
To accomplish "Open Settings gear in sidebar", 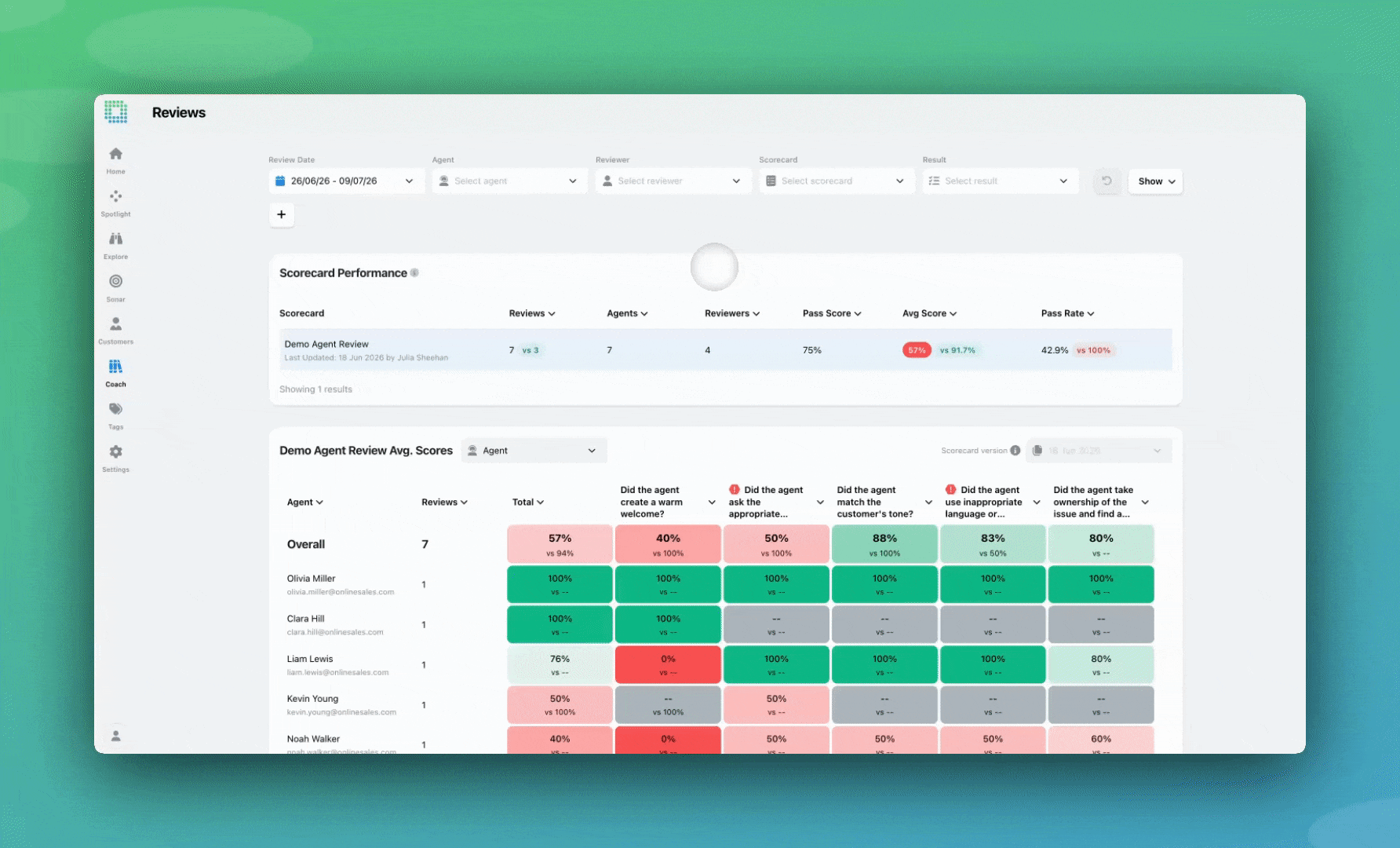I will click(x=115, y=458).
